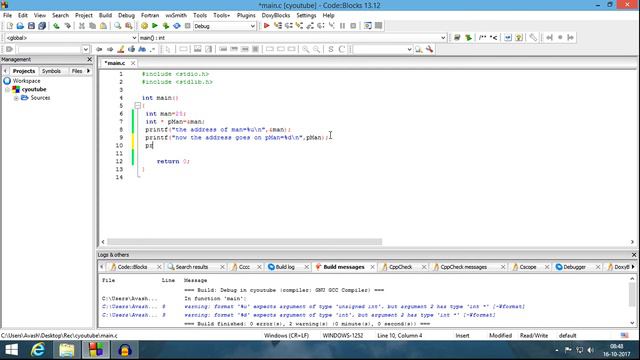This screenshot has height=360, width=640.
Task: Switch to the Build log tab
Action: pos(285,267)
